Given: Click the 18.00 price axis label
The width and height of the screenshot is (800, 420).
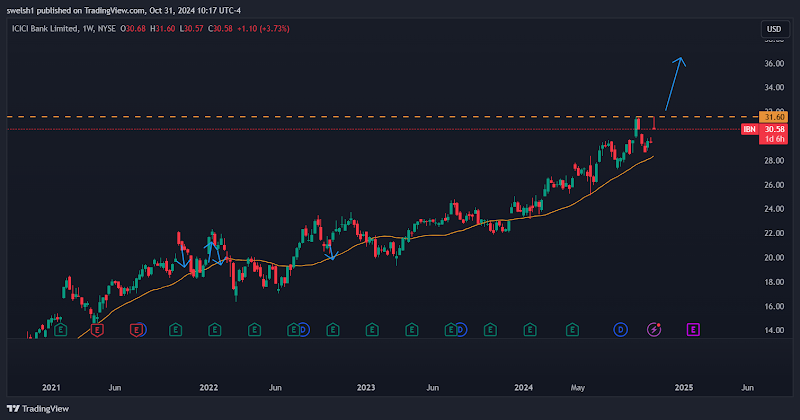Looking at the screenshot, I should [774, 282].
